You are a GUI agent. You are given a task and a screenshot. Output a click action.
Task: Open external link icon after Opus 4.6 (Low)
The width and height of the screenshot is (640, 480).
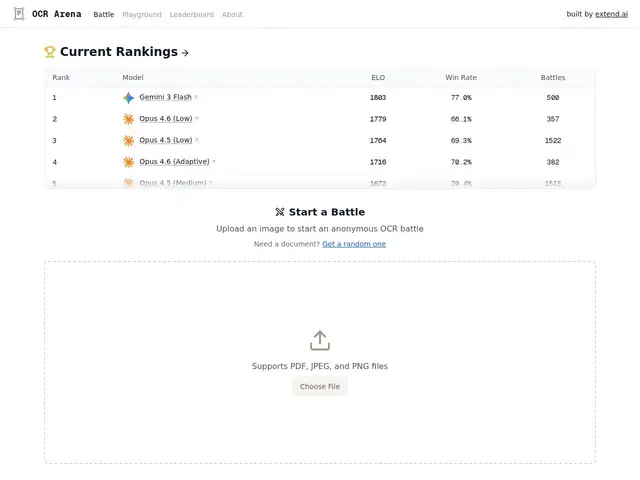click(x=197, y=118)
